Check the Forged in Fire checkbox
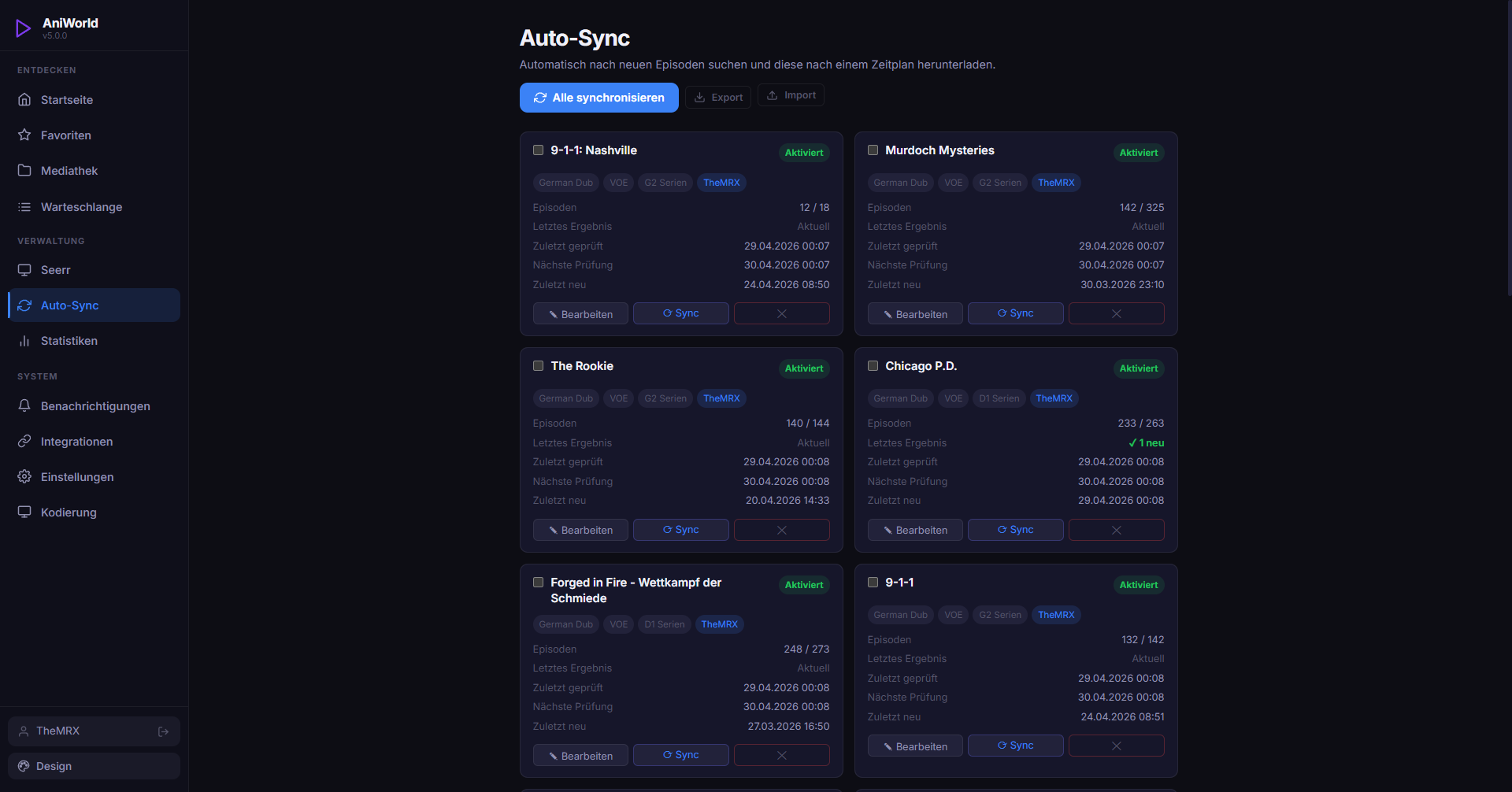Image resolution: width=1512 pixels, height=792 pixels. coord(539,583)
